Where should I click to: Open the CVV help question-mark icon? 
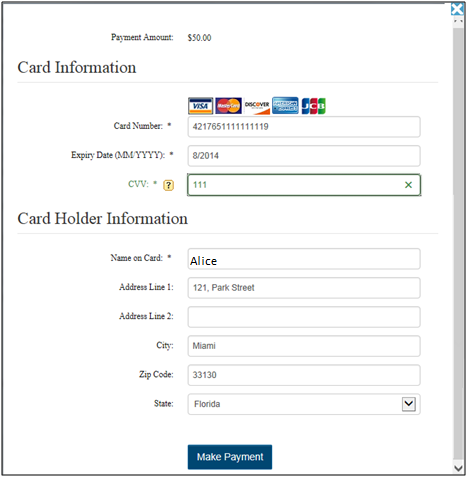click(168, 185)
